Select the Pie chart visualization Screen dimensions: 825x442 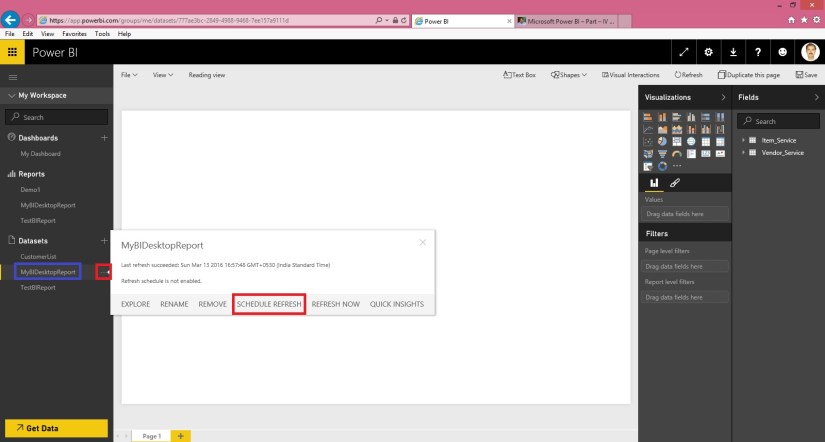coord(662,142)
